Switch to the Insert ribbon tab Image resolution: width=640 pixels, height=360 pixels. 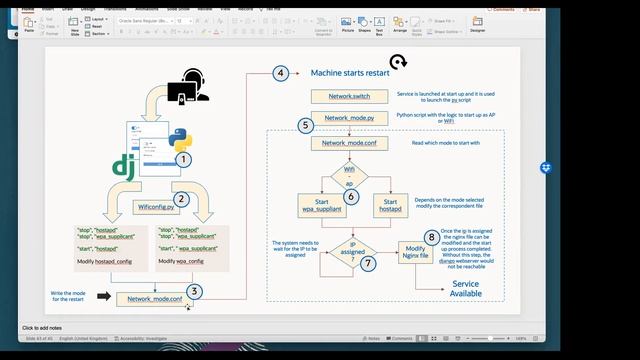pos(48,9)
